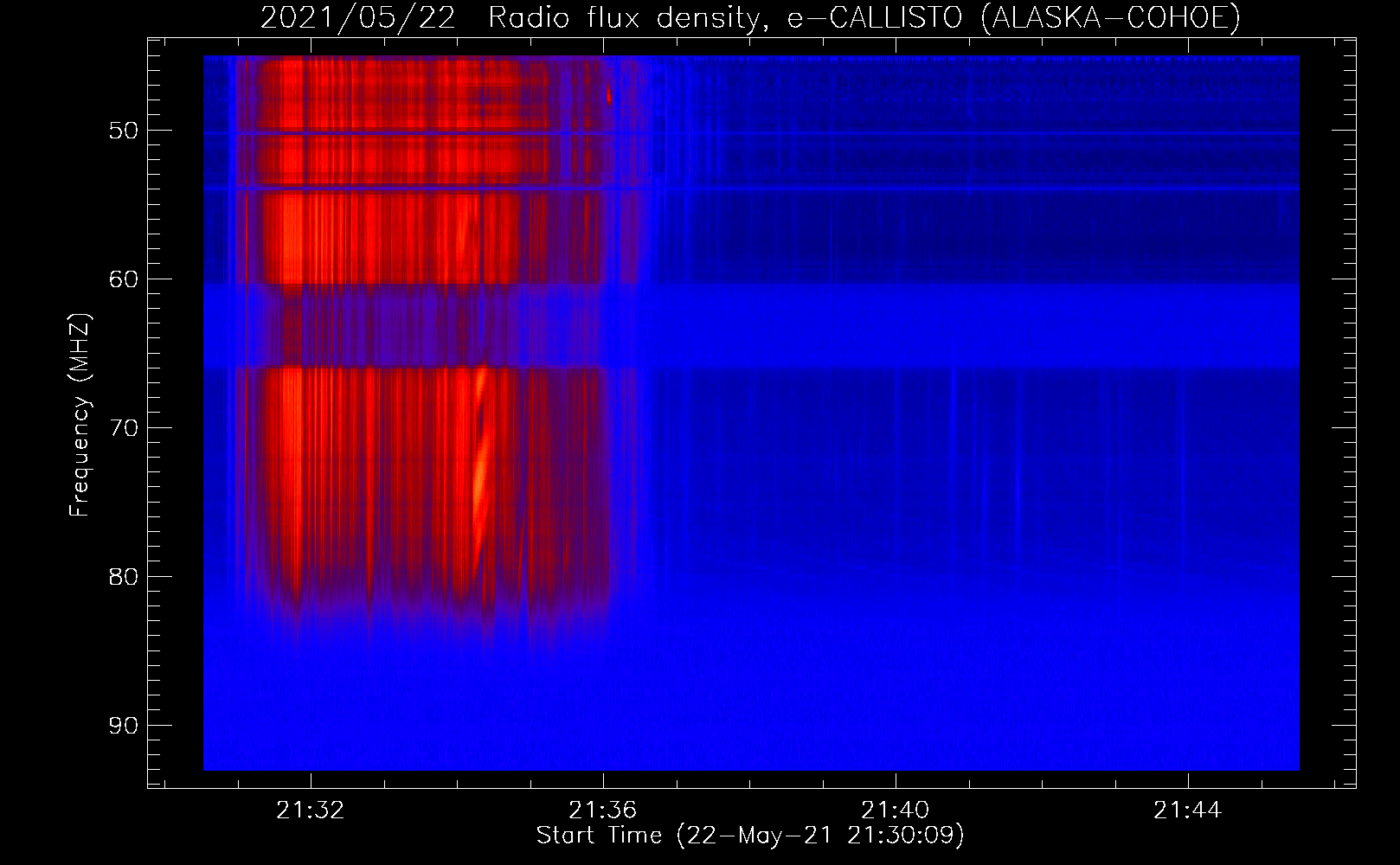The height and width of the screenshot is (865, 1400).
Task: Click the small red spot near 21:36 at 48 MHz
Action: pyautogui.click(x=609, y=96)
